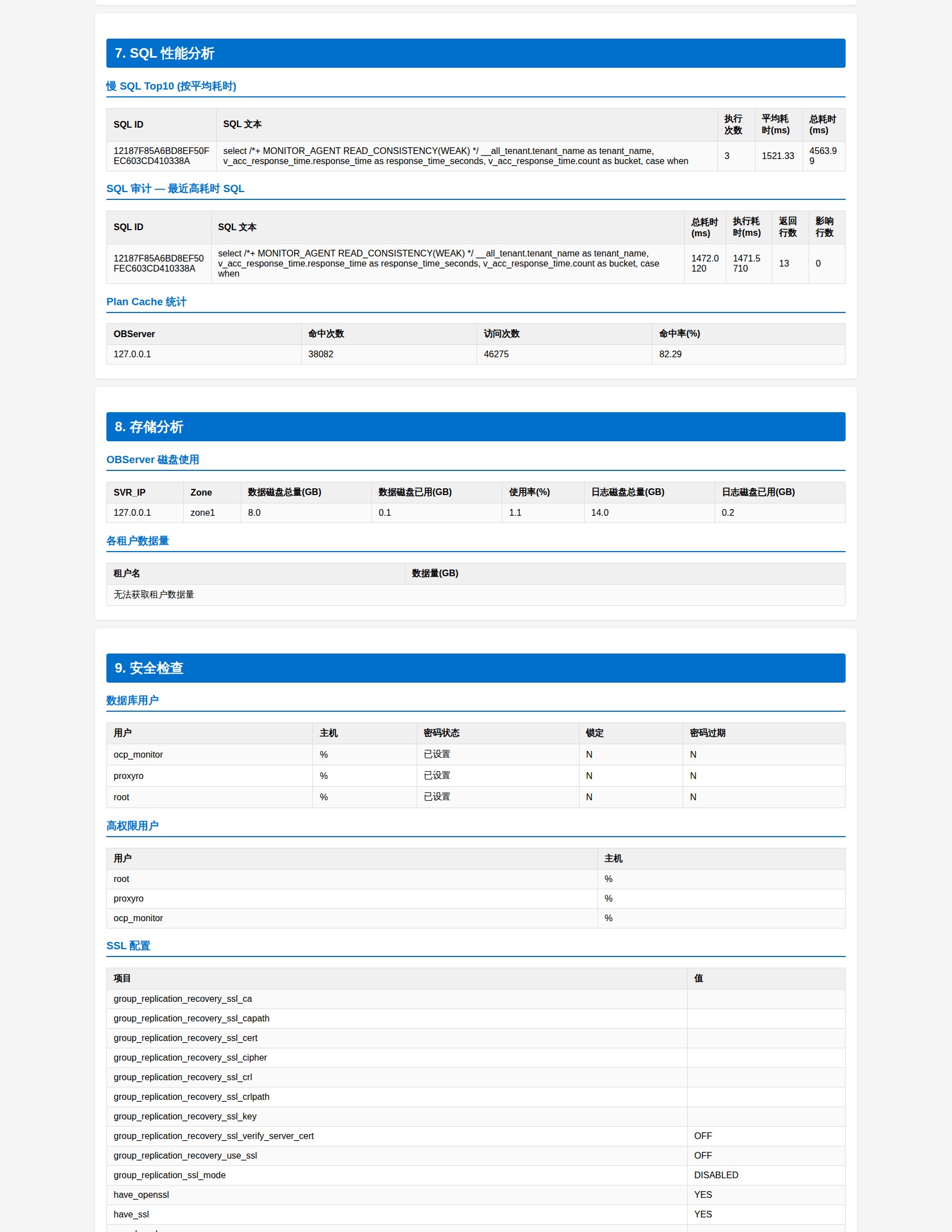Screen dimensions: 952x1232
Task: Select the "数据磁盘已用(GB)" column header
Action: 437,492
